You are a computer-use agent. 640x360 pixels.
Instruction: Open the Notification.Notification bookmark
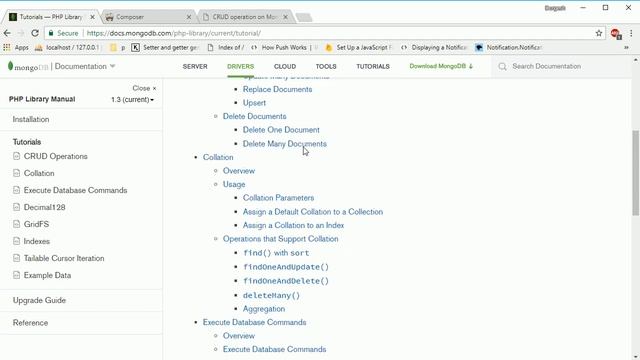[508, 47]
